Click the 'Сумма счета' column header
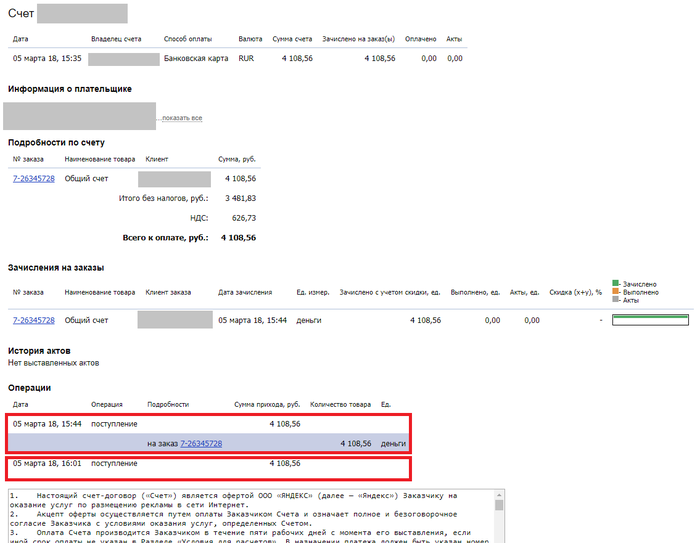 [292, 39]
